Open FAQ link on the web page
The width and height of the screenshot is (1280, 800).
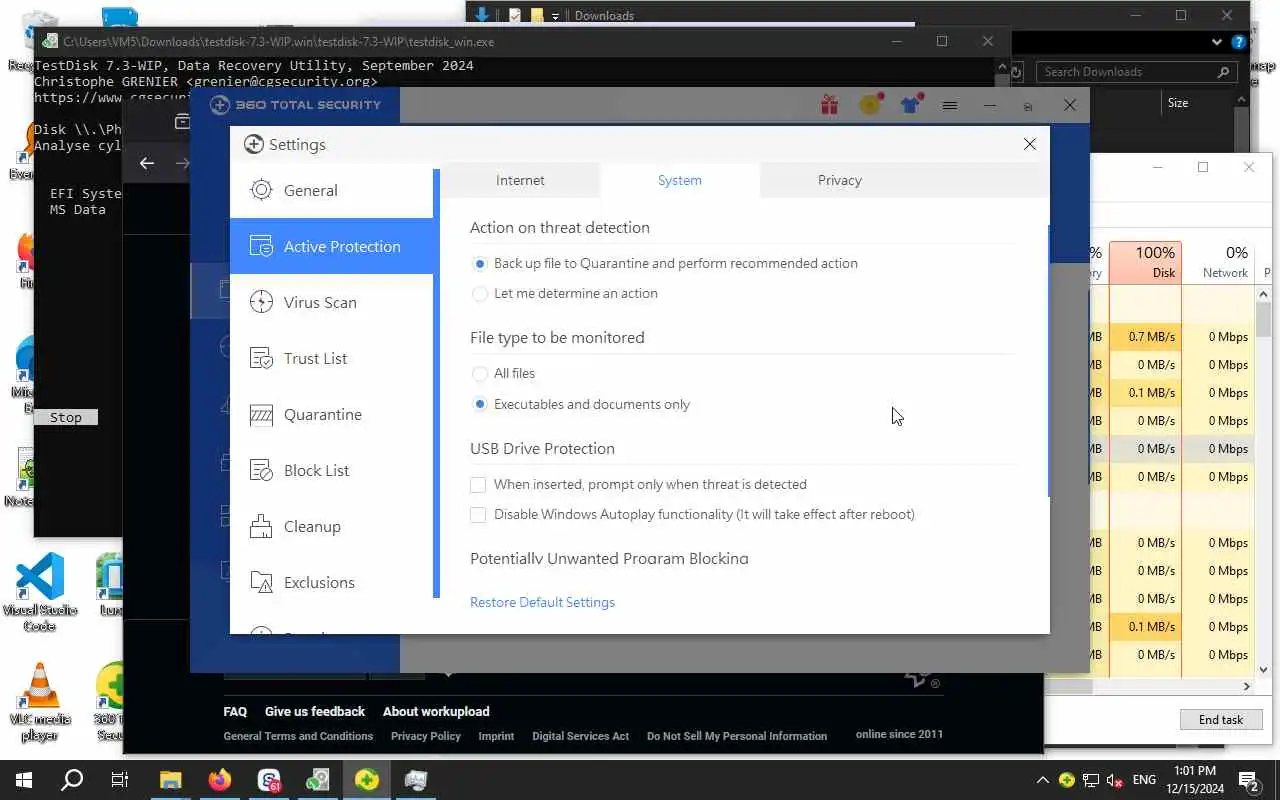[235, 711]
